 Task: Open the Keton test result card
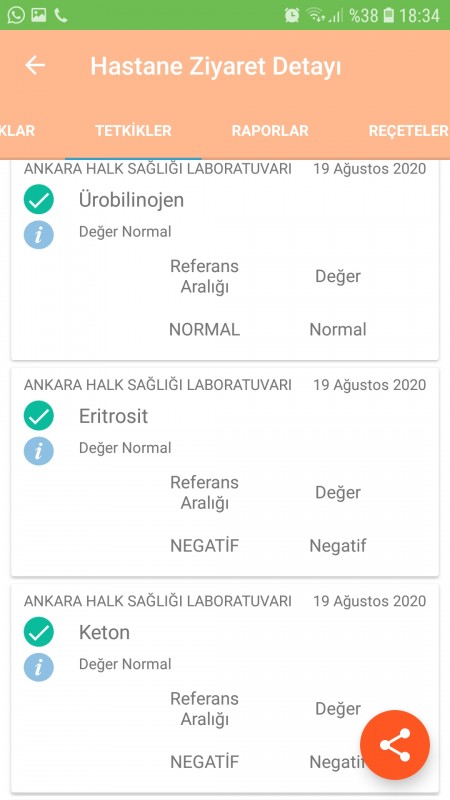[225, 688]
